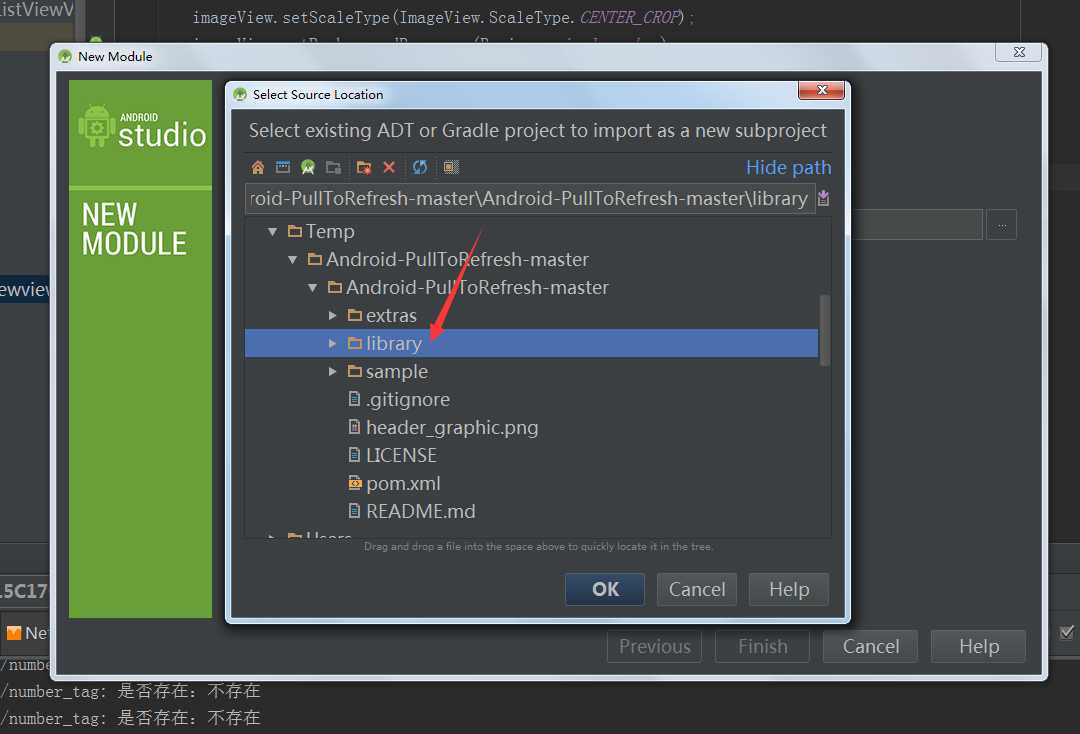The height and width of the screenshot is (734, 1080).
Task: Go to the home directory icon
Action: 258,167
